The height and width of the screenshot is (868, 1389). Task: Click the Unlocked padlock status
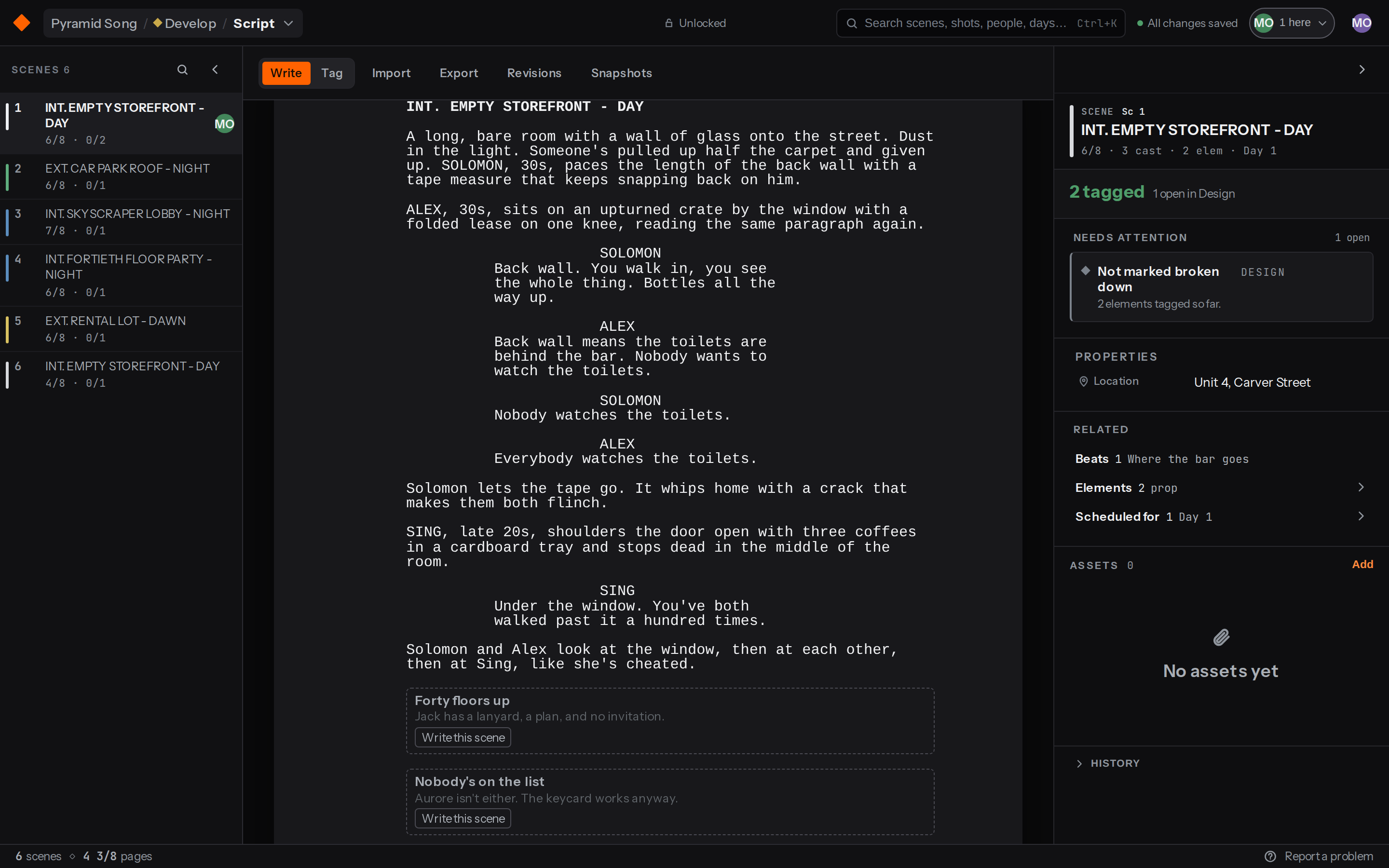click(x=695, y=23)
